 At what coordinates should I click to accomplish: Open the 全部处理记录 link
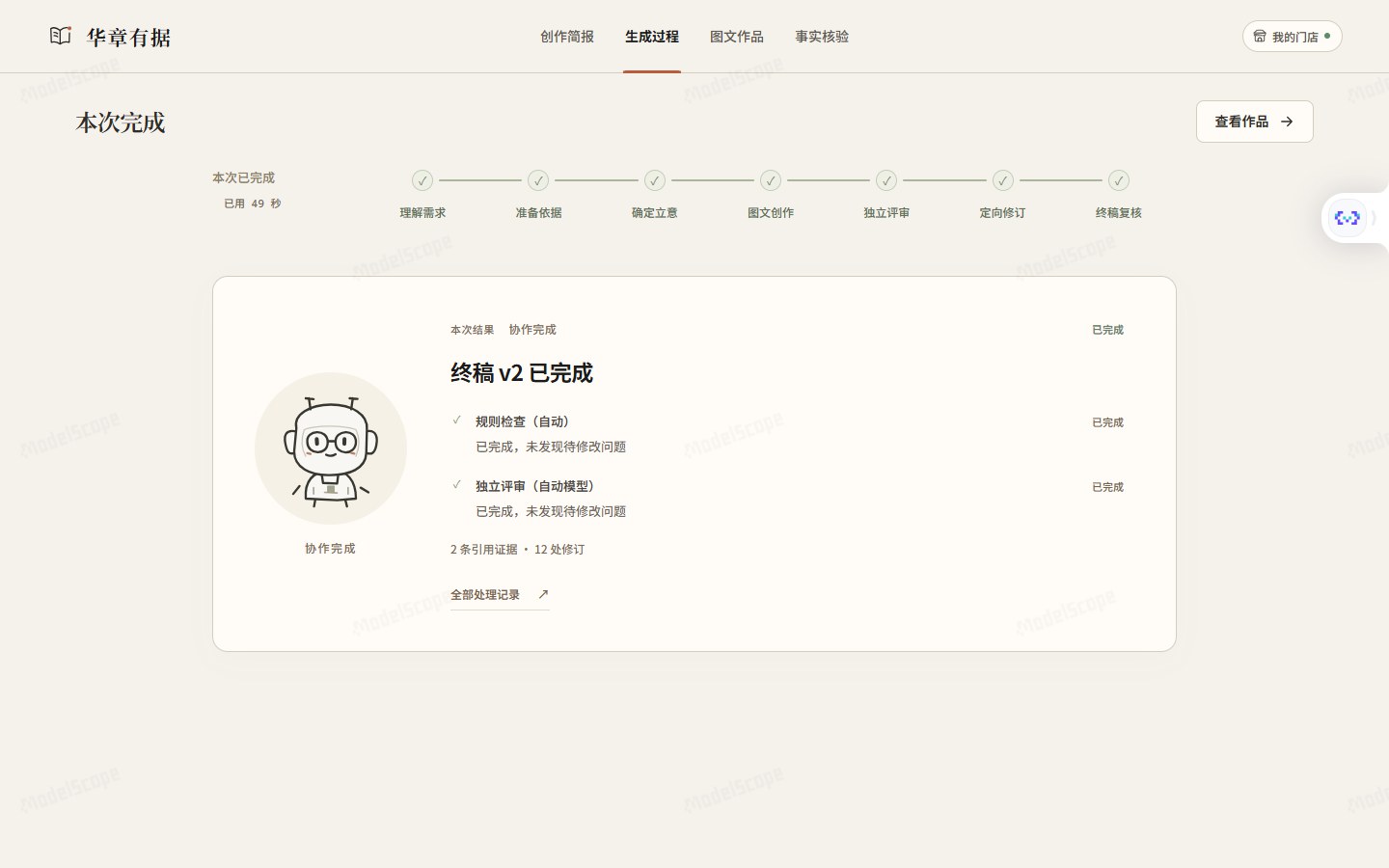500,595
